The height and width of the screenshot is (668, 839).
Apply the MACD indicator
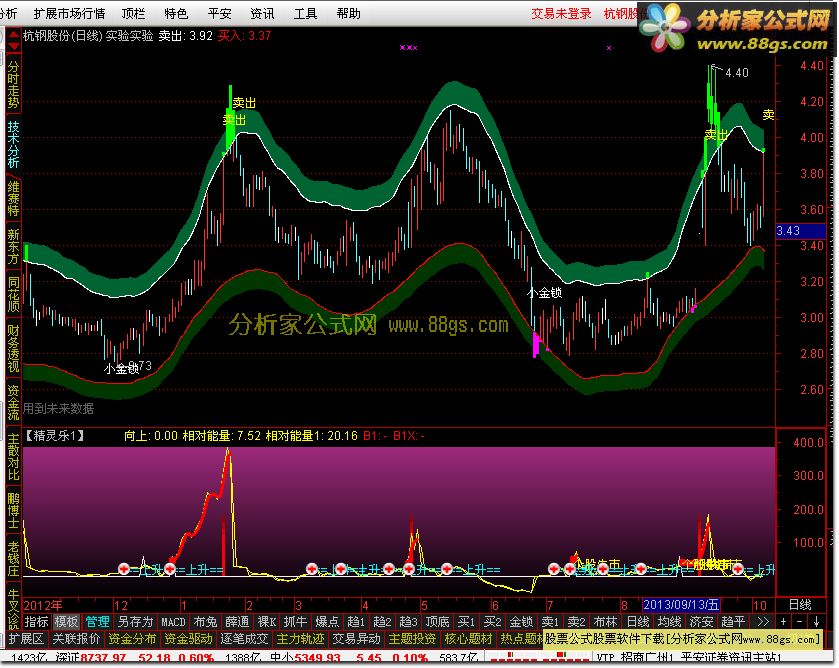click(x=173, y=621)
